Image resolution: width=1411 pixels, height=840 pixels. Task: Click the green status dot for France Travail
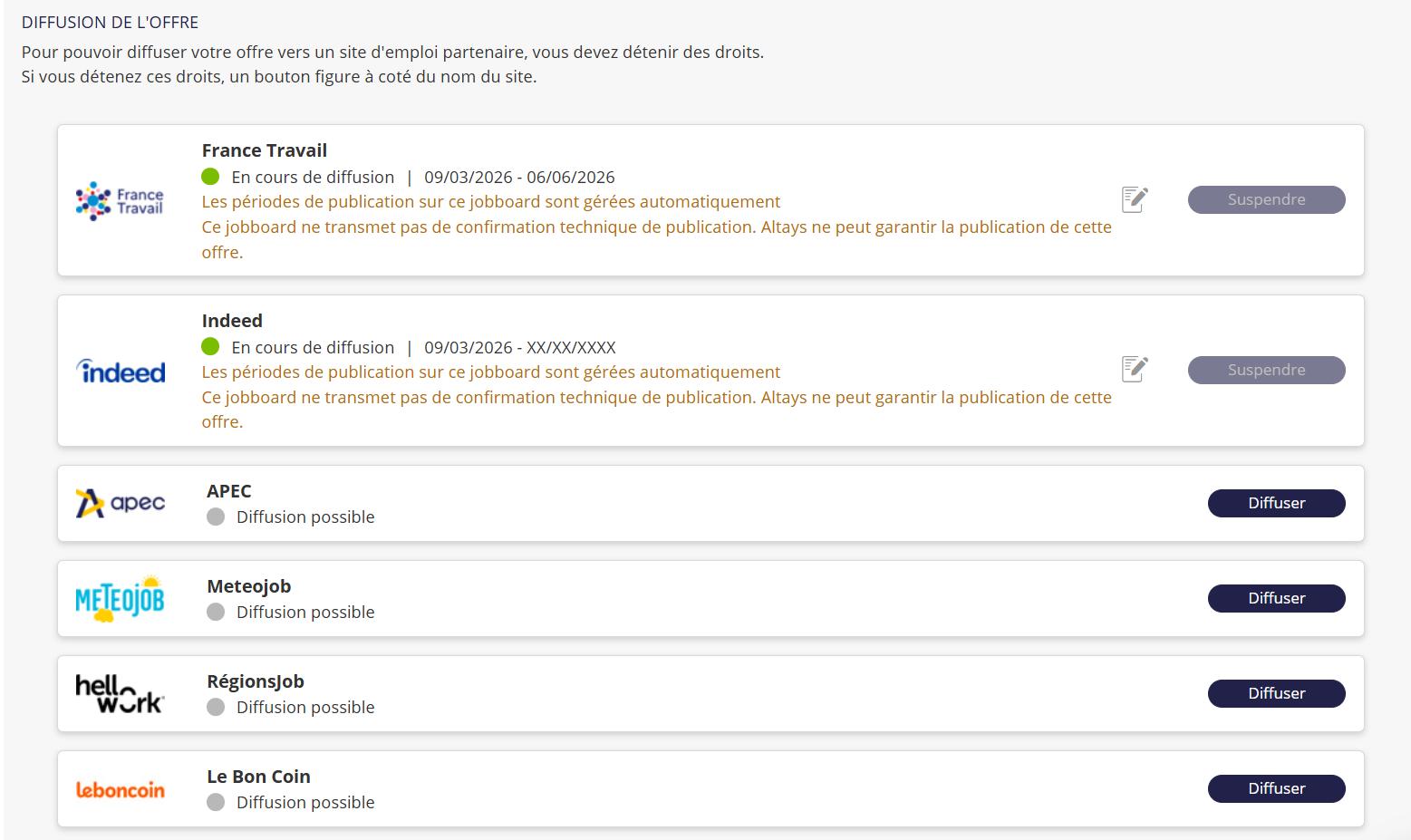(210, 177)
